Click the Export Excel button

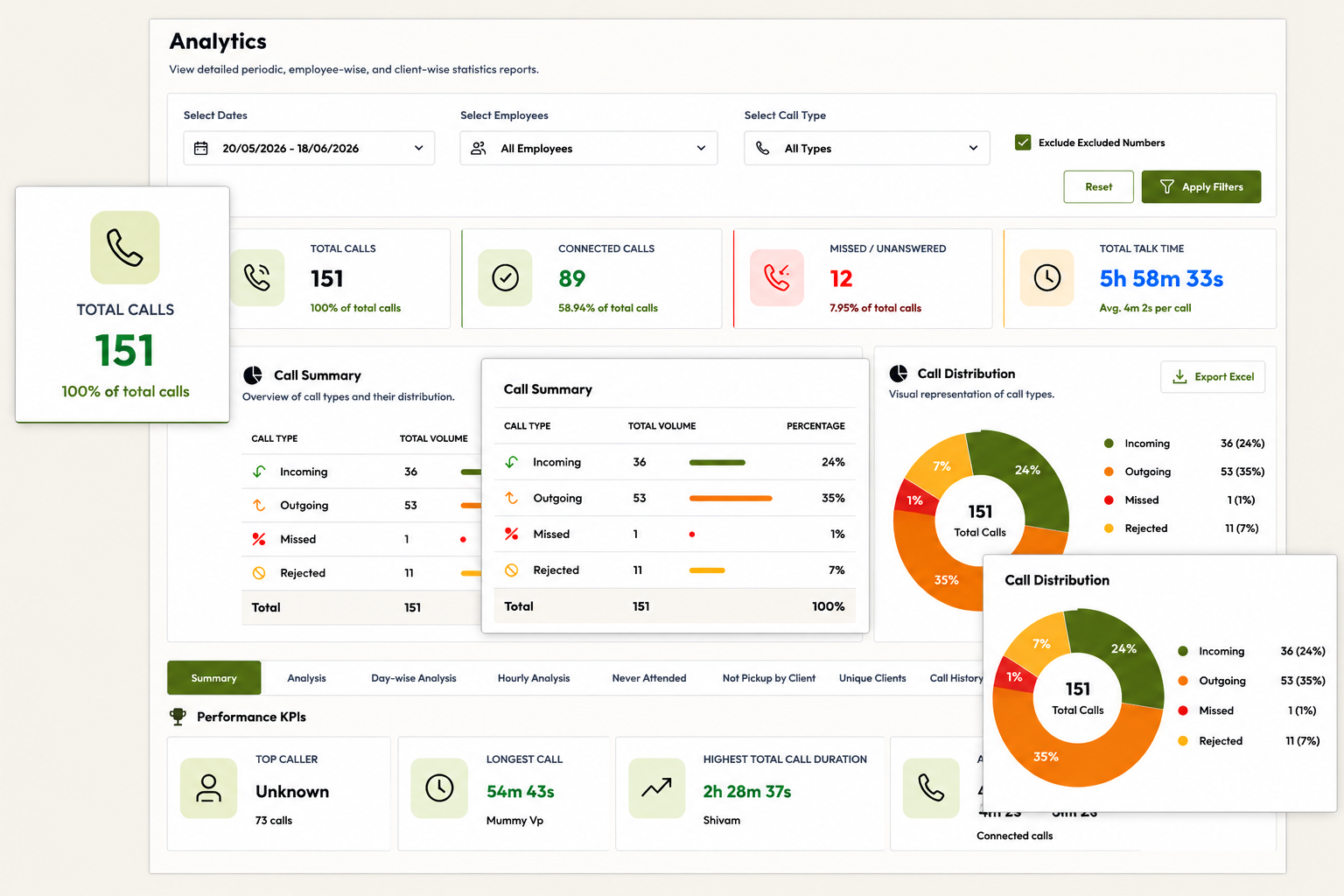[x=1213, y=376]
